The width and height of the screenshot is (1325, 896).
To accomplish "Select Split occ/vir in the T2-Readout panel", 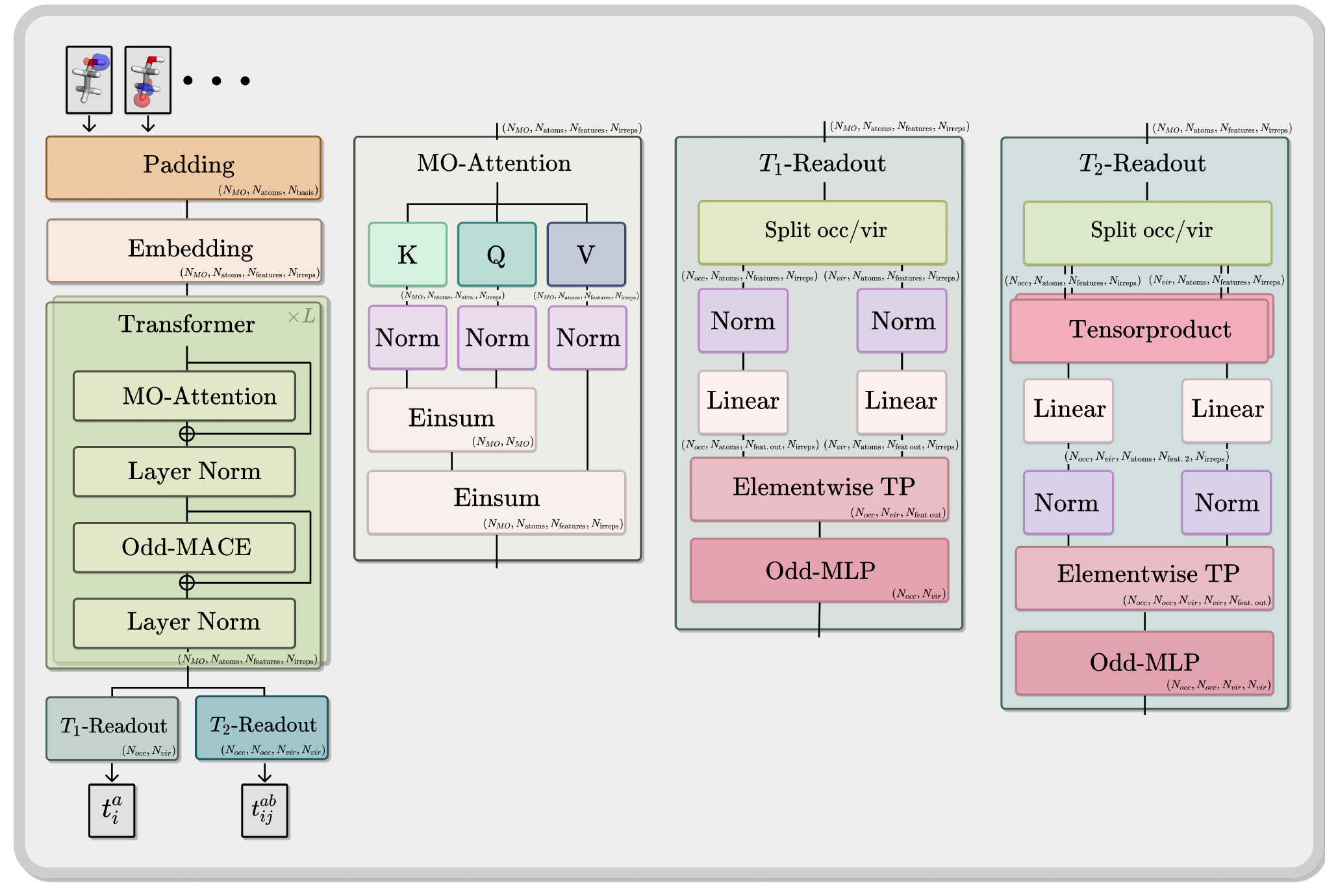I will pos(1148,233).
